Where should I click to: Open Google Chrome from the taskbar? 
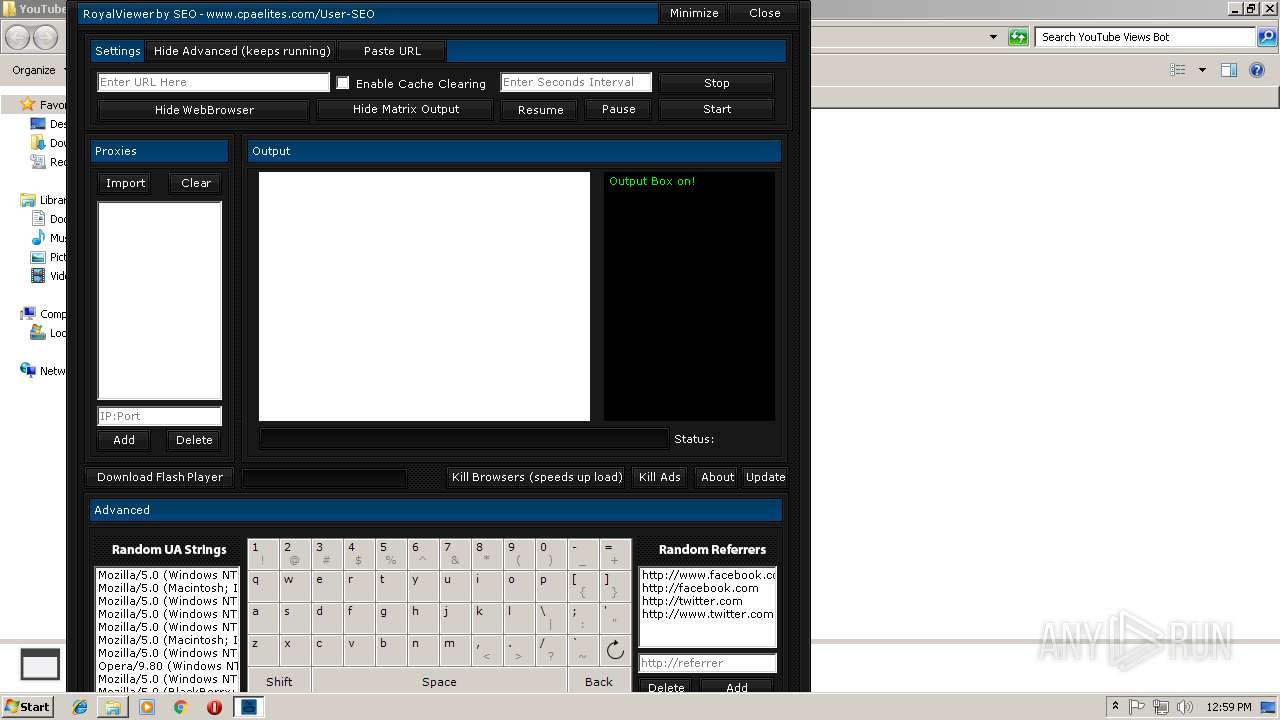click(x=181, y=707)
